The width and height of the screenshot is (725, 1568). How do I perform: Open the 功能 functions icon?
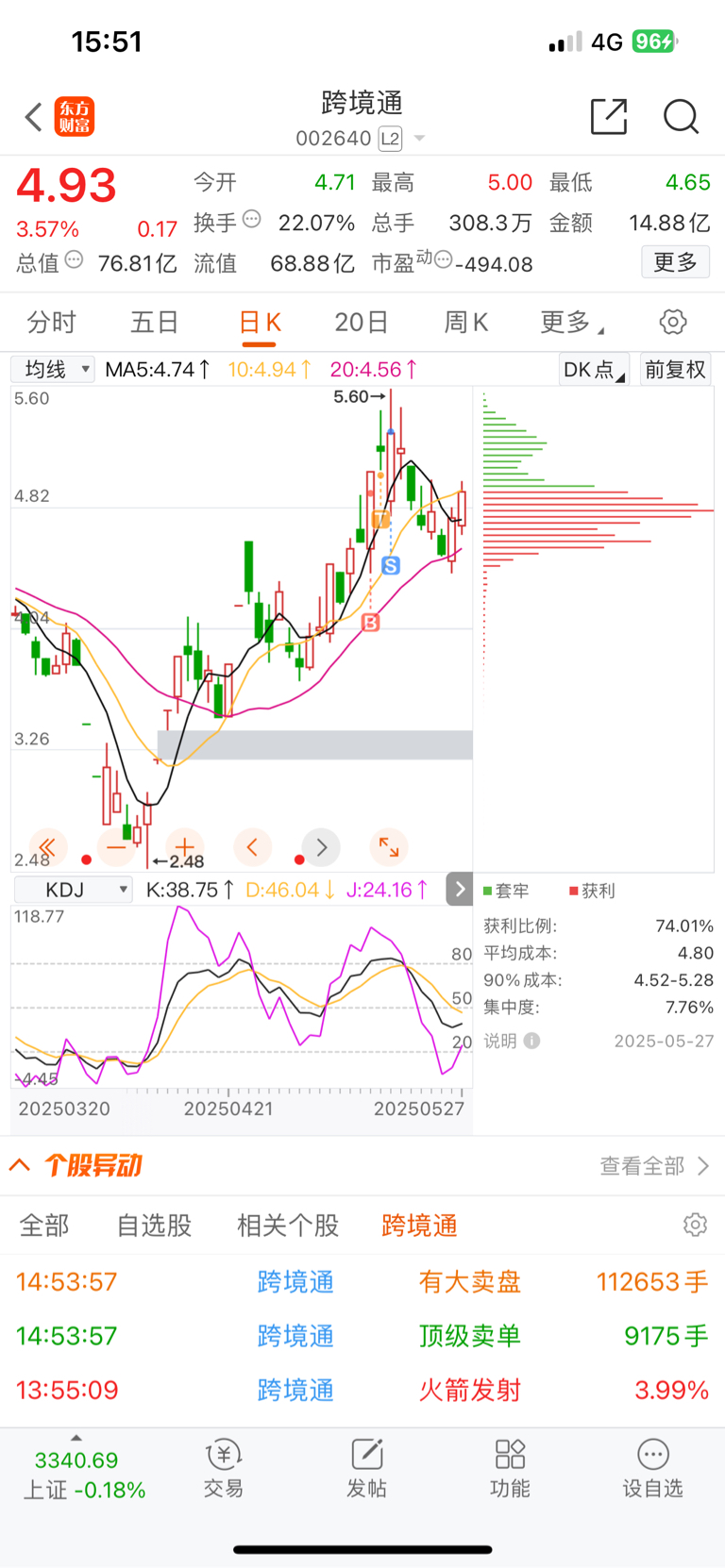click(x=510, y=1469)
